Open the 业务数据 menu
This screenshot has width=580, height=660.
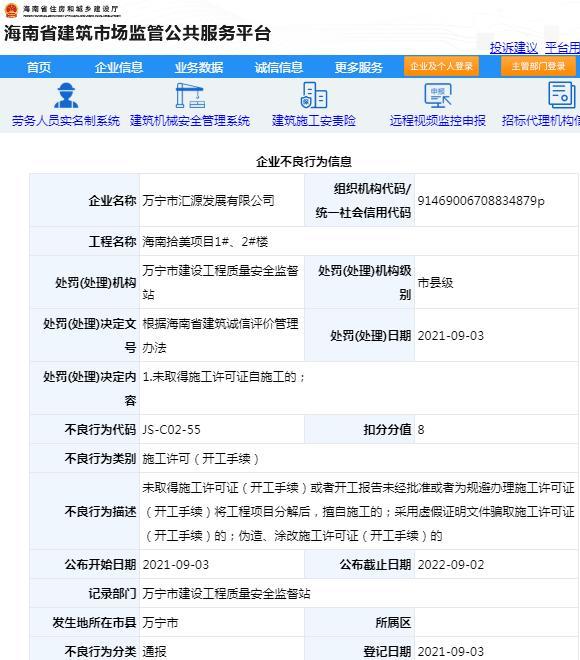click(199, 67)
